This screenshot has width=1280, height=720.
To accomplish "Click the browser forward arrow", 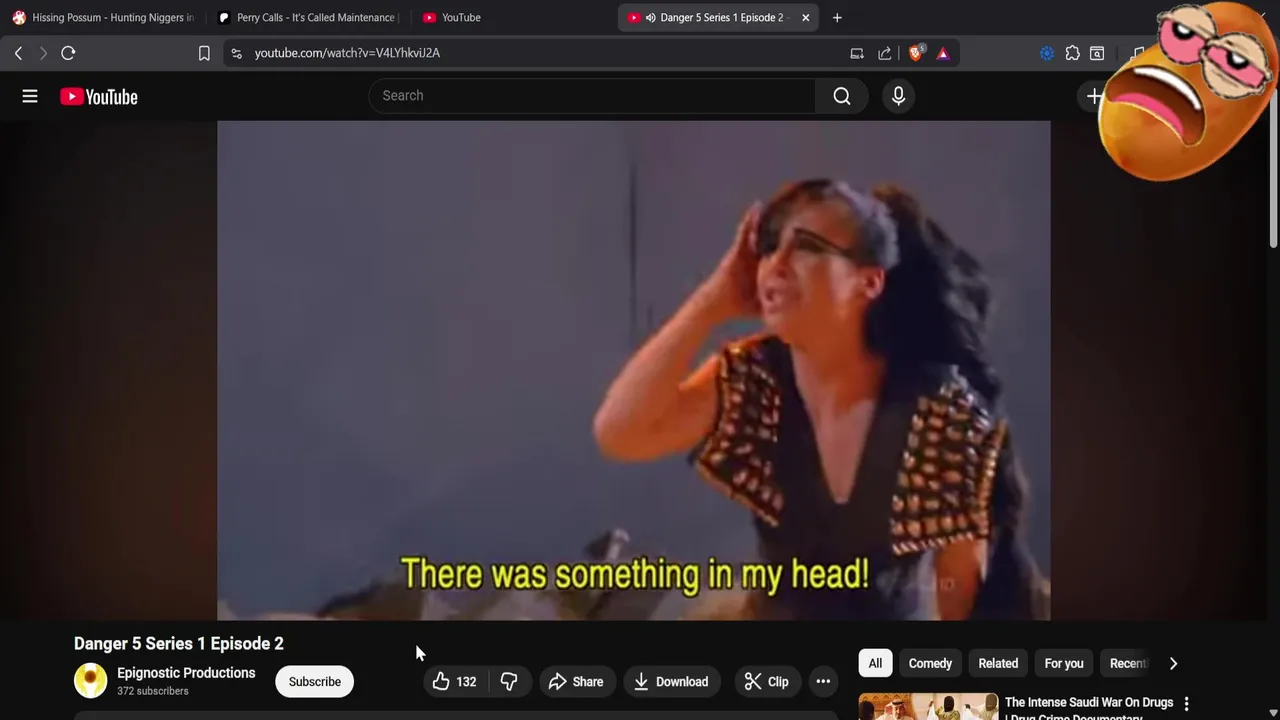I will 43,53.
